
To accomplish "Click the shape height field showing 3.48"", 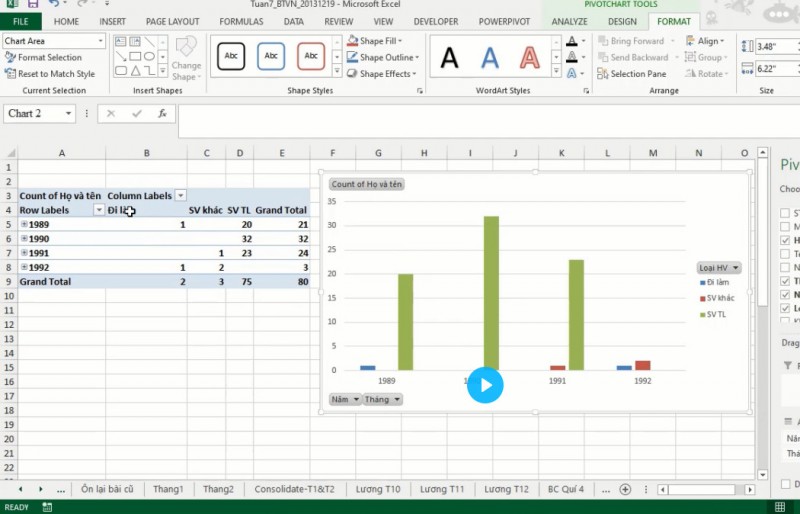I will [x=777, y=46].
